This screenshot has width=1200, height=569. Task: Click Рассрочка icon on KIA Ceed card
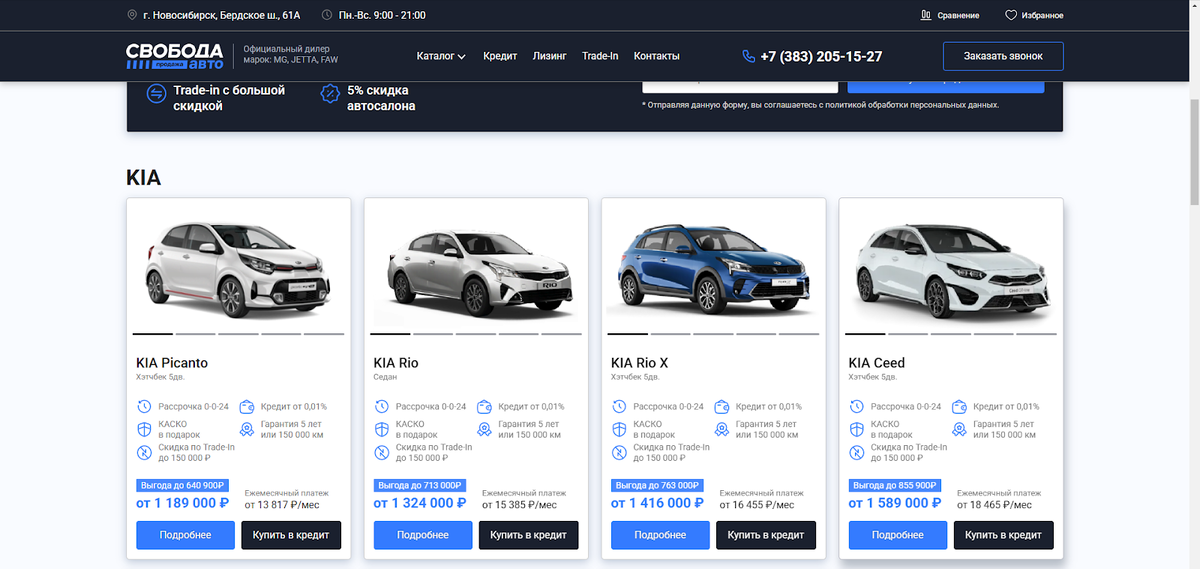(x=856, y=407)
